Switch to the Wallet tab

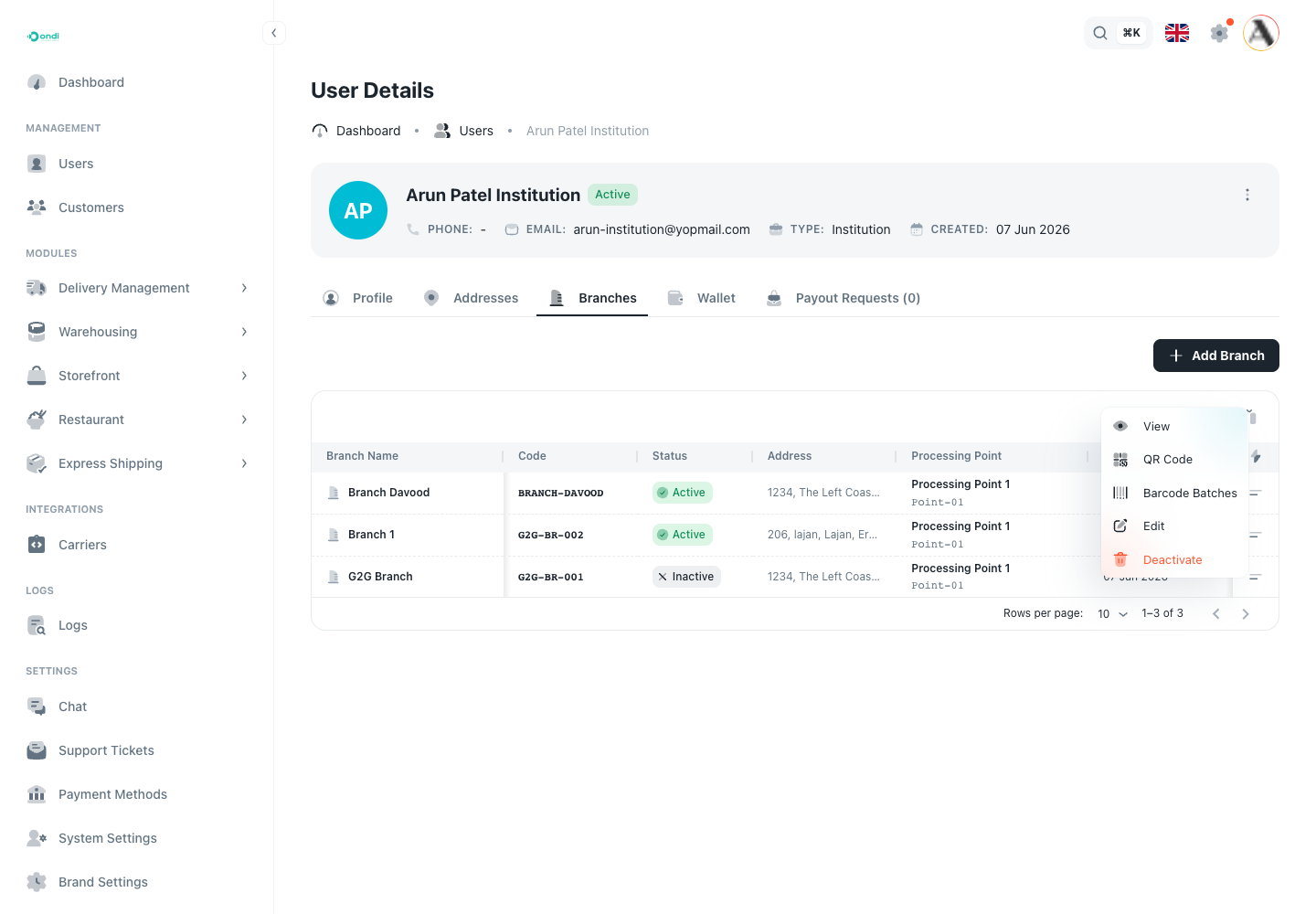click(x=702, y=298)
